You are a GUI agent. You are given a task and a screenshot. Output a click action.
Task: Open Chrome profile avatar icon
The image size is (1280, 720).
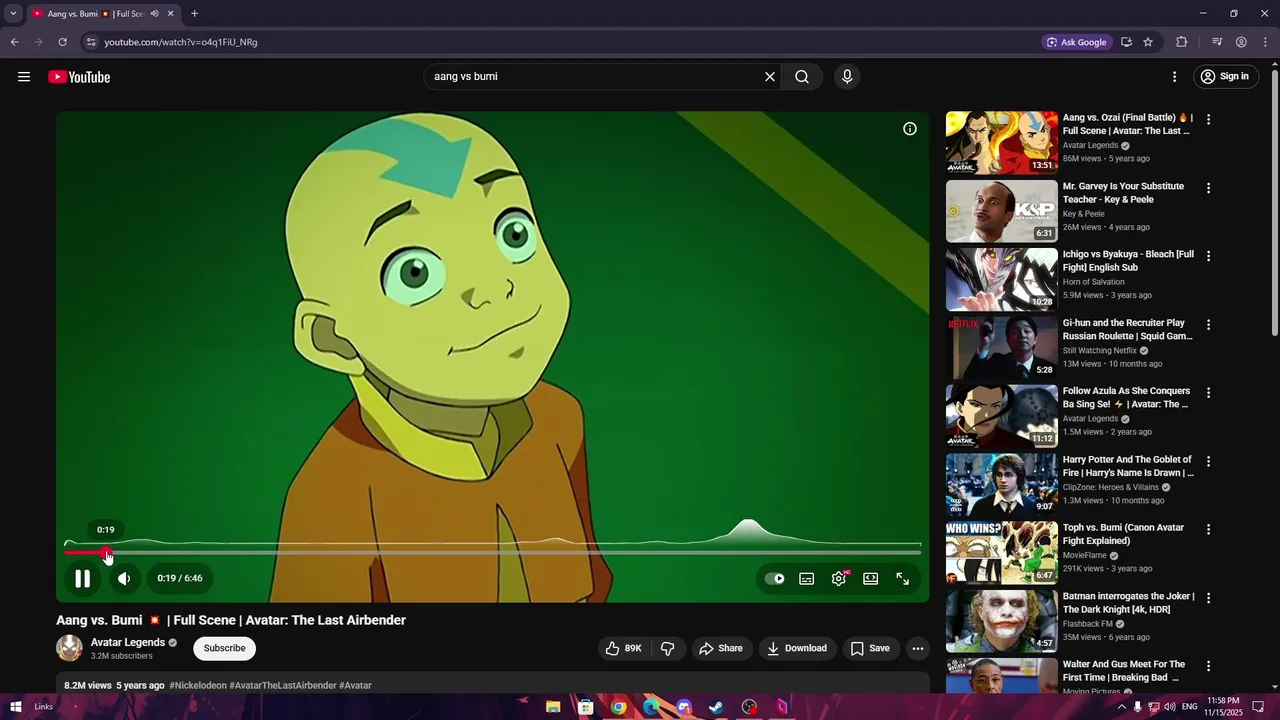1241,42
